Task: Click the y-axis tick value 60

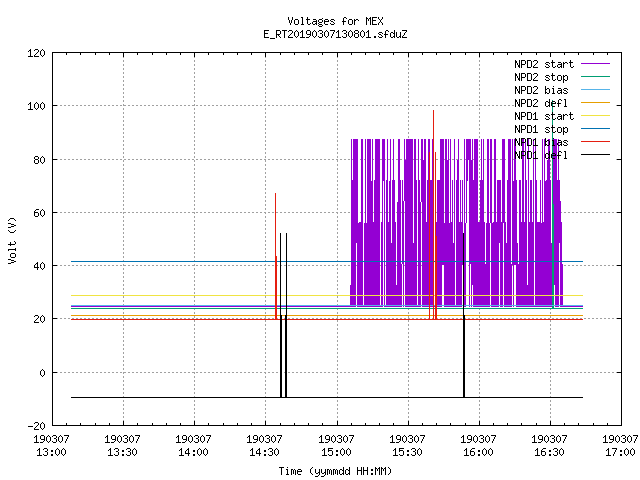Action: pos(39,213)
